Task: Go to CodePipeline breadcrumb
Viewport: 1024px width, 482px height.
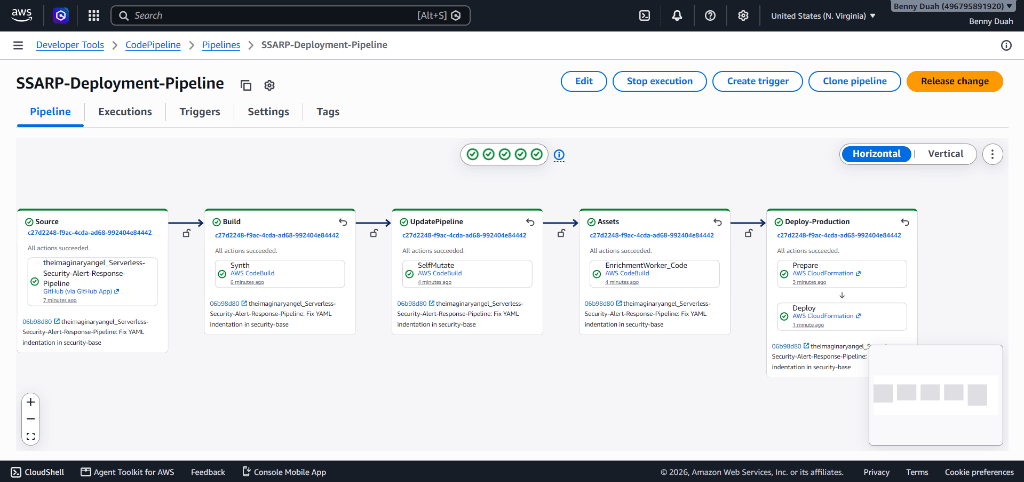Action: (x=153, y=45)
